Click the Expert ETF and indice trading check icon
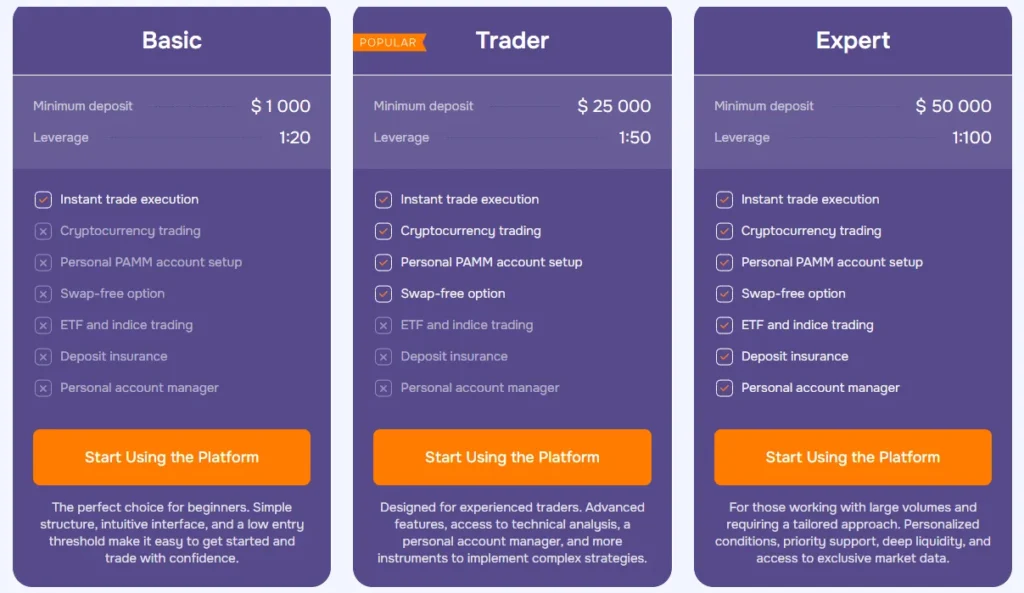 (x=724, y=325)
